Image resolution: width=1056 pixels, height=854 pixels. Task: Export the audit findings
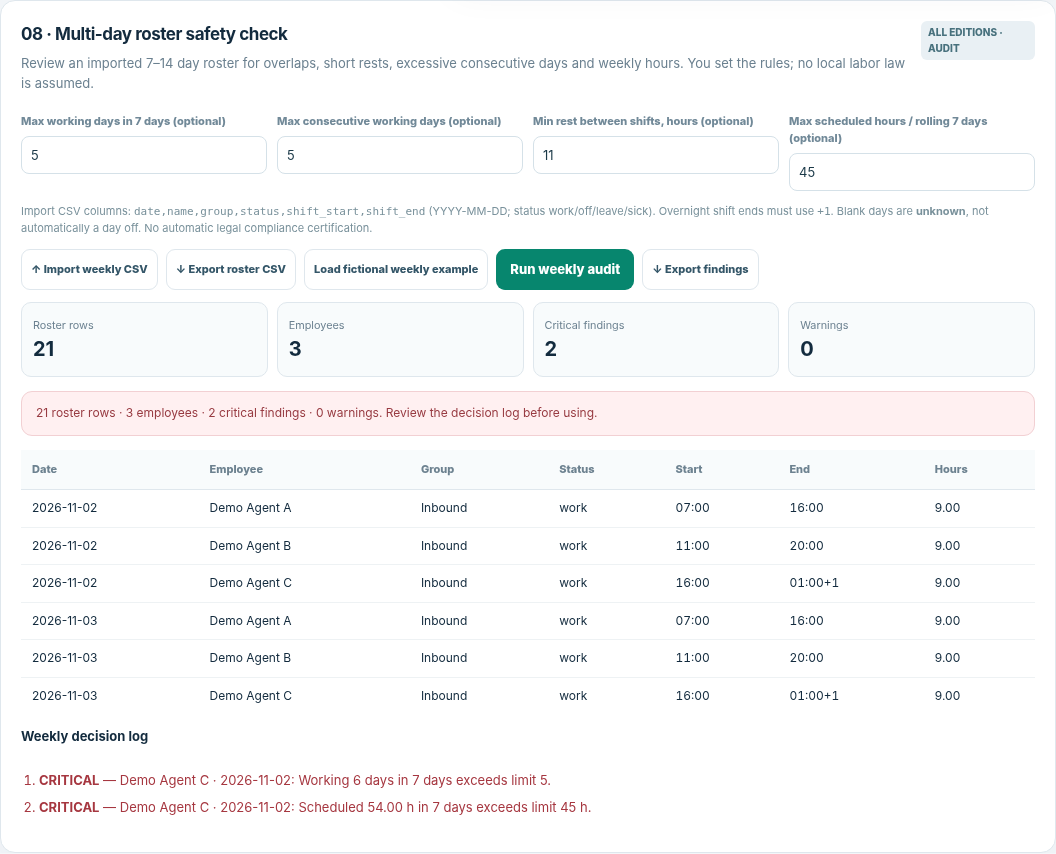pos(700,269)
